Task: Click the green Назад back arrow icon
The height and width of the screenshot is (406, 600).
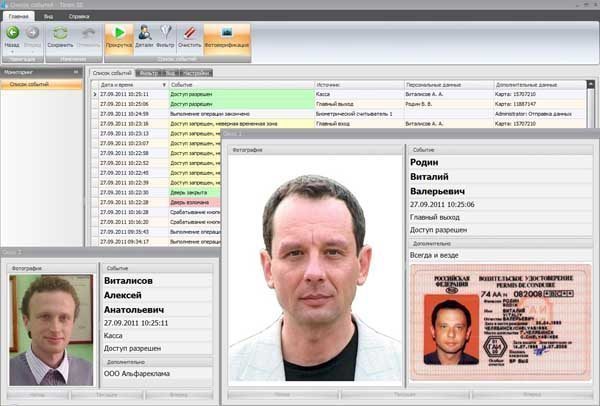Action: pos(12,32)
